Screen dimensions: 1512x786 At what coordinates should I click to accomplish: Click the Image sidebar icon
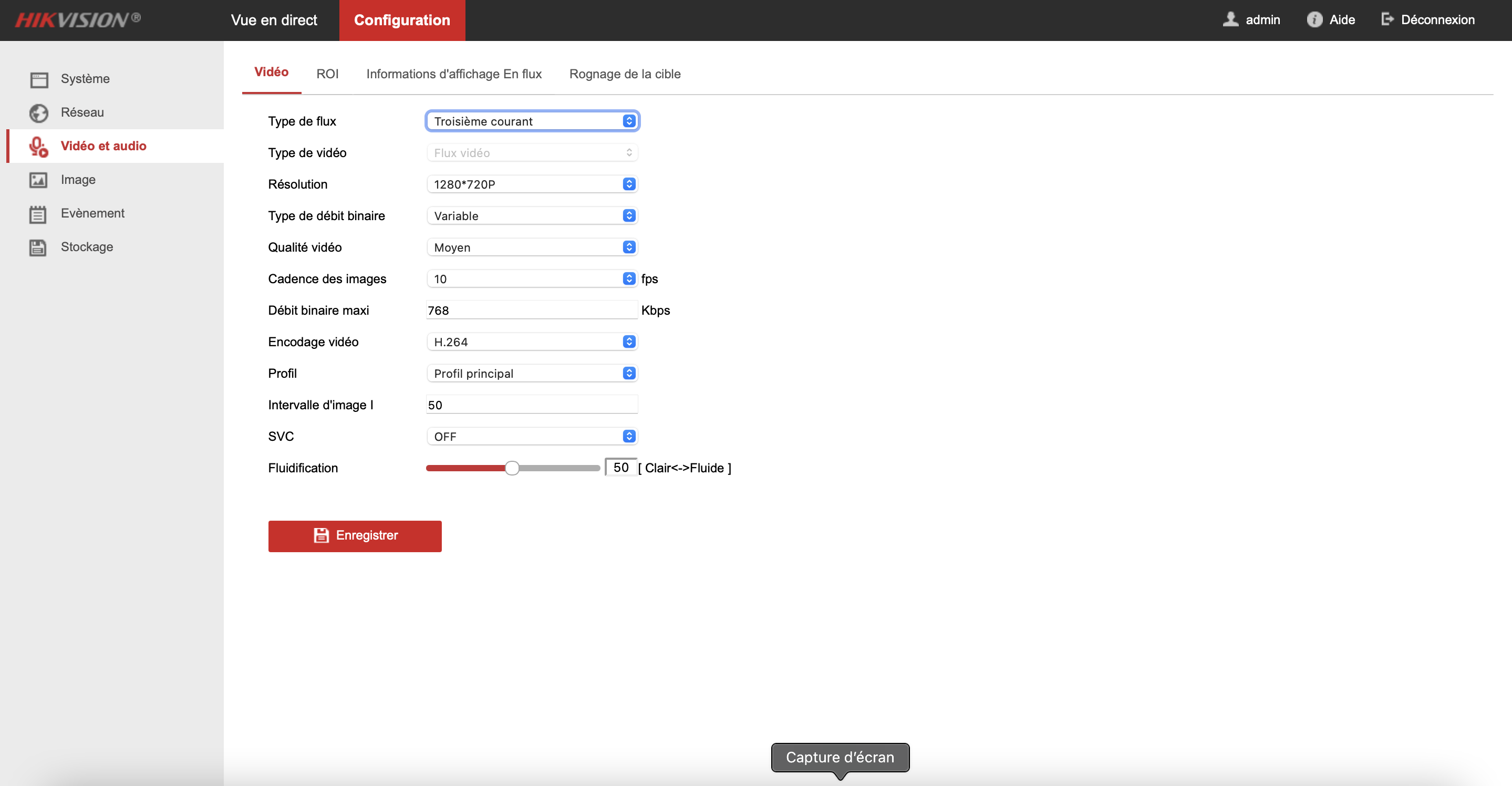pos(38,180)
